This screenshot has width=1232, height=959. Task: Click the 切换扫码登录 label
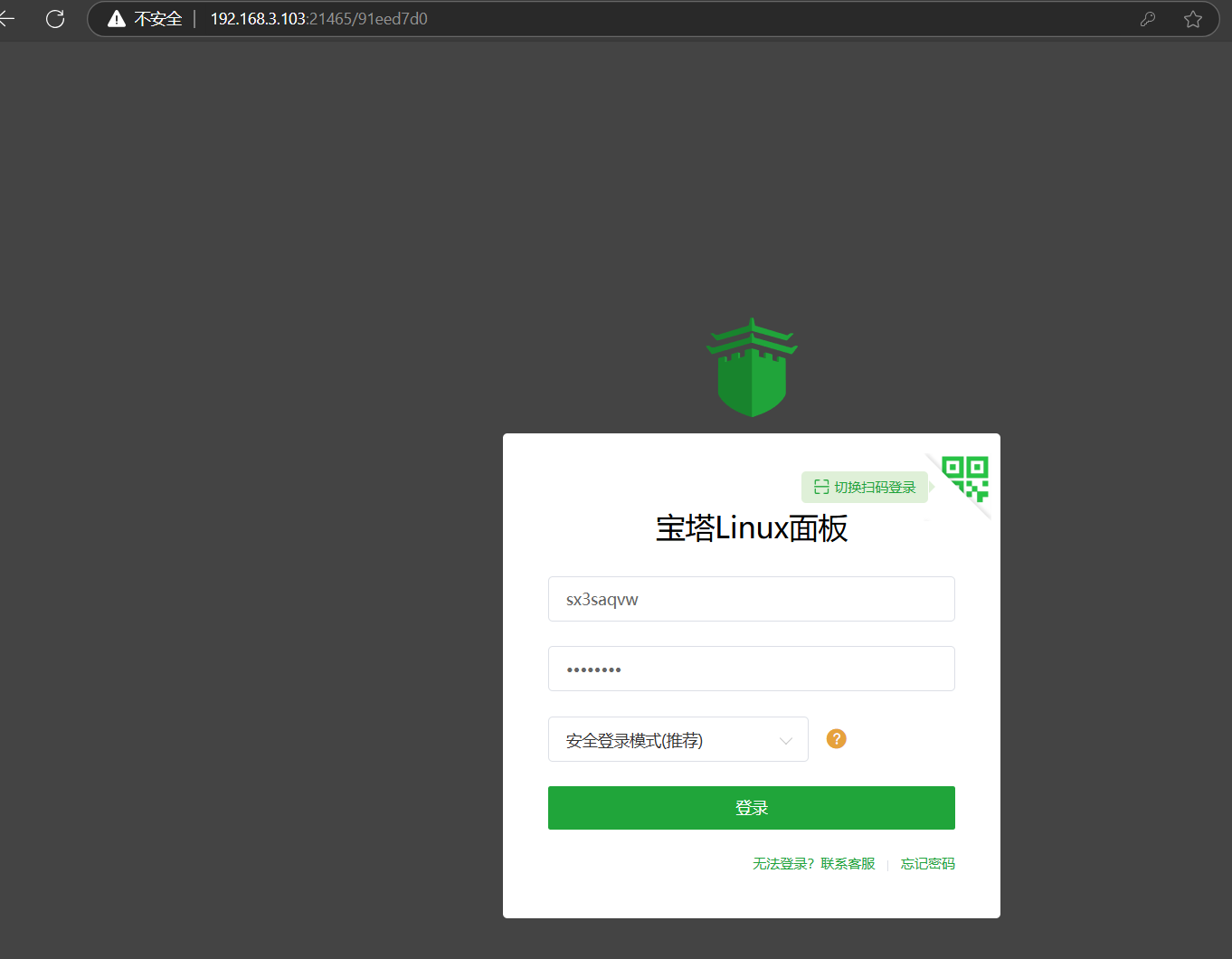point(875,487)
